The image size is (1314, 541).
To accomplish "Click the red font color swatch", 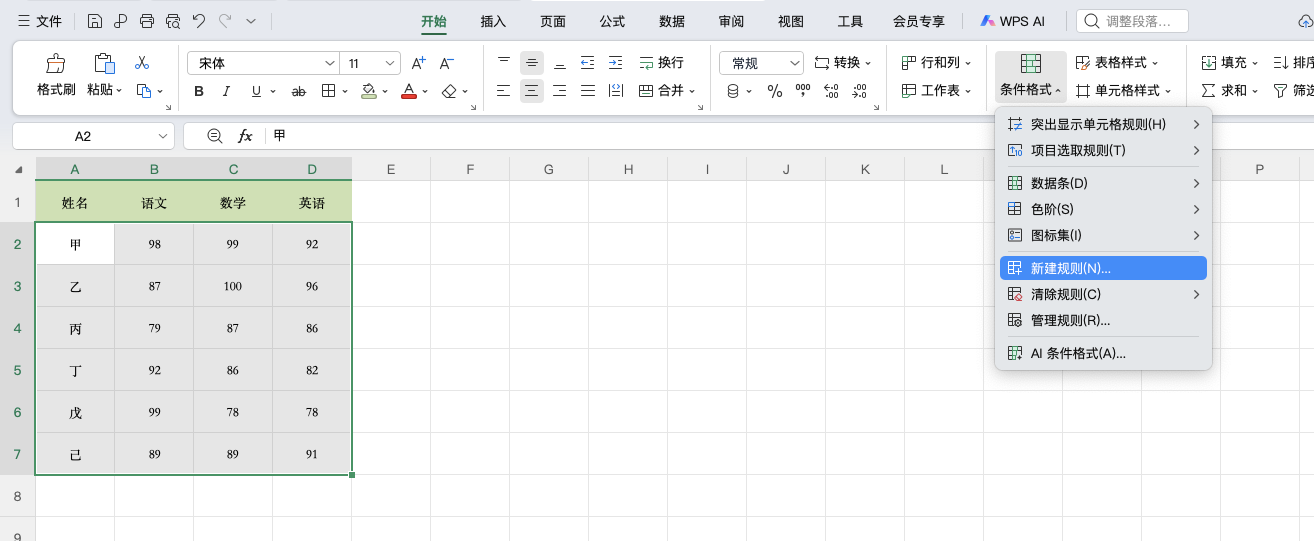I will click(408, 91).
